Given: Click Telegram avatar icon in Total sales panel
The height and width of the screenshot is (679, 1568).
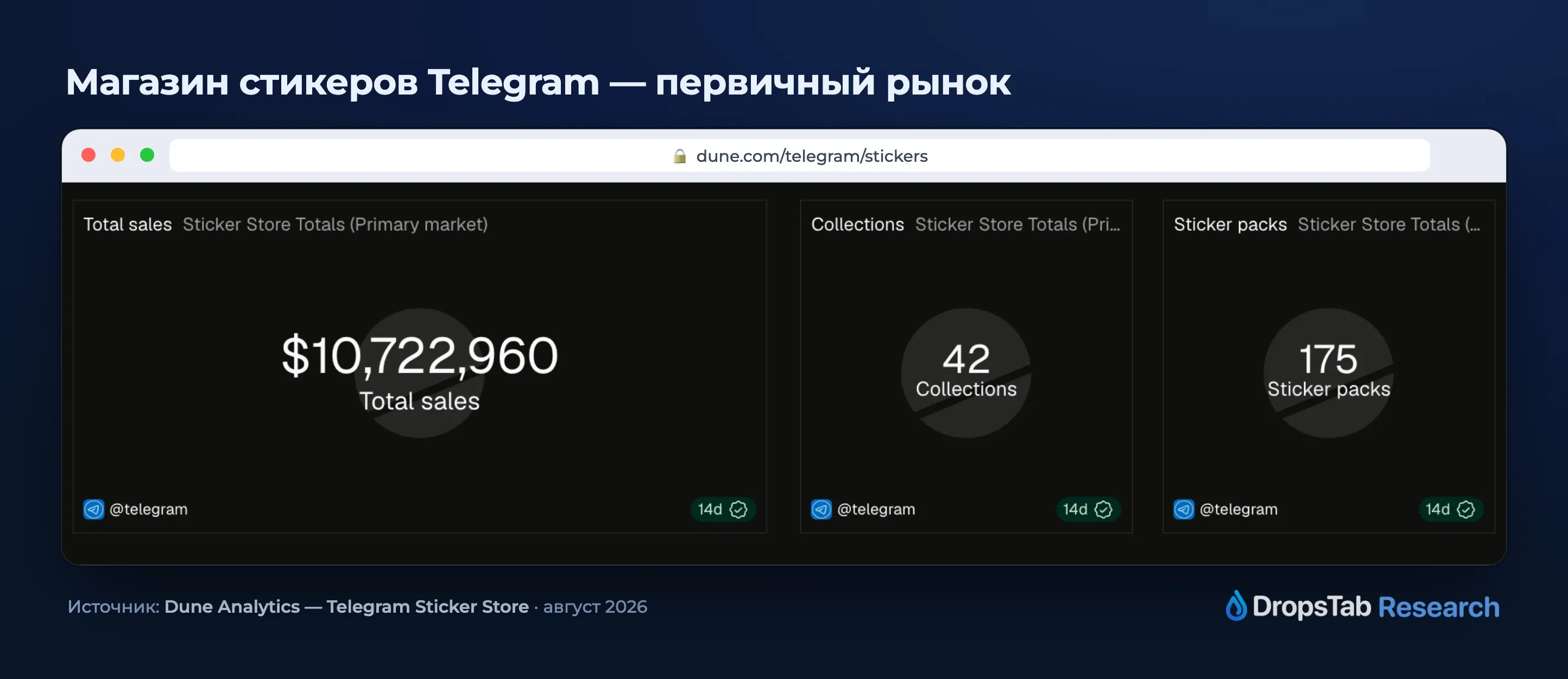Looking at the screenshot, I should coord(94,509).
